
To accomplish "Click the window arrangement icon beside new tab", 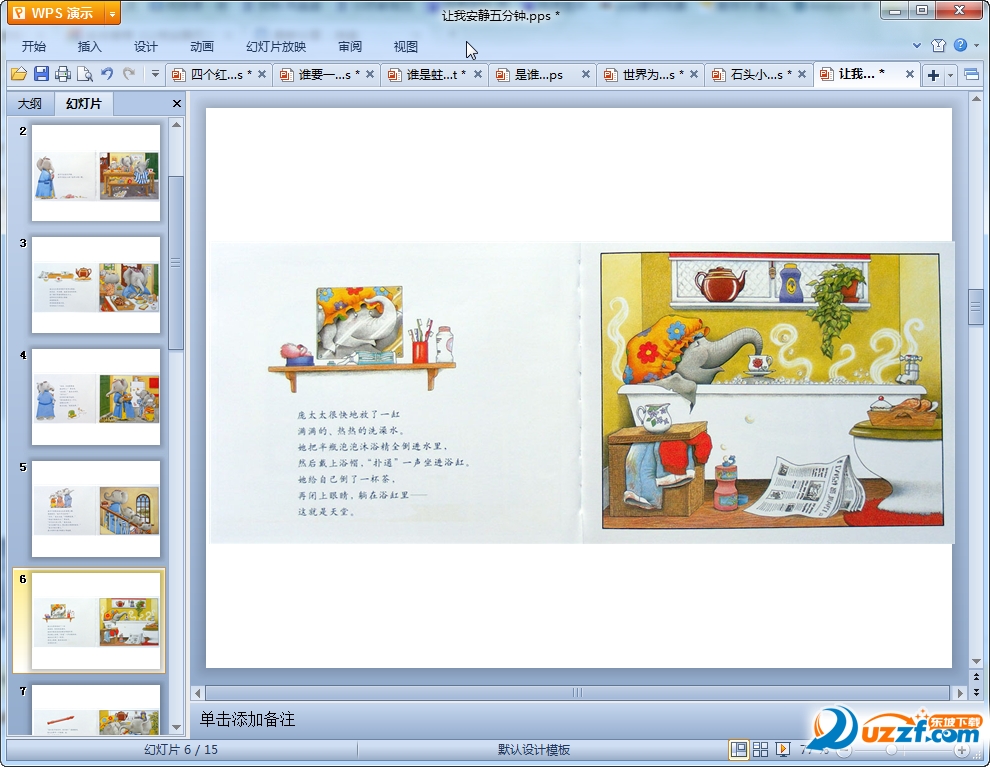I will click(972, 75).
